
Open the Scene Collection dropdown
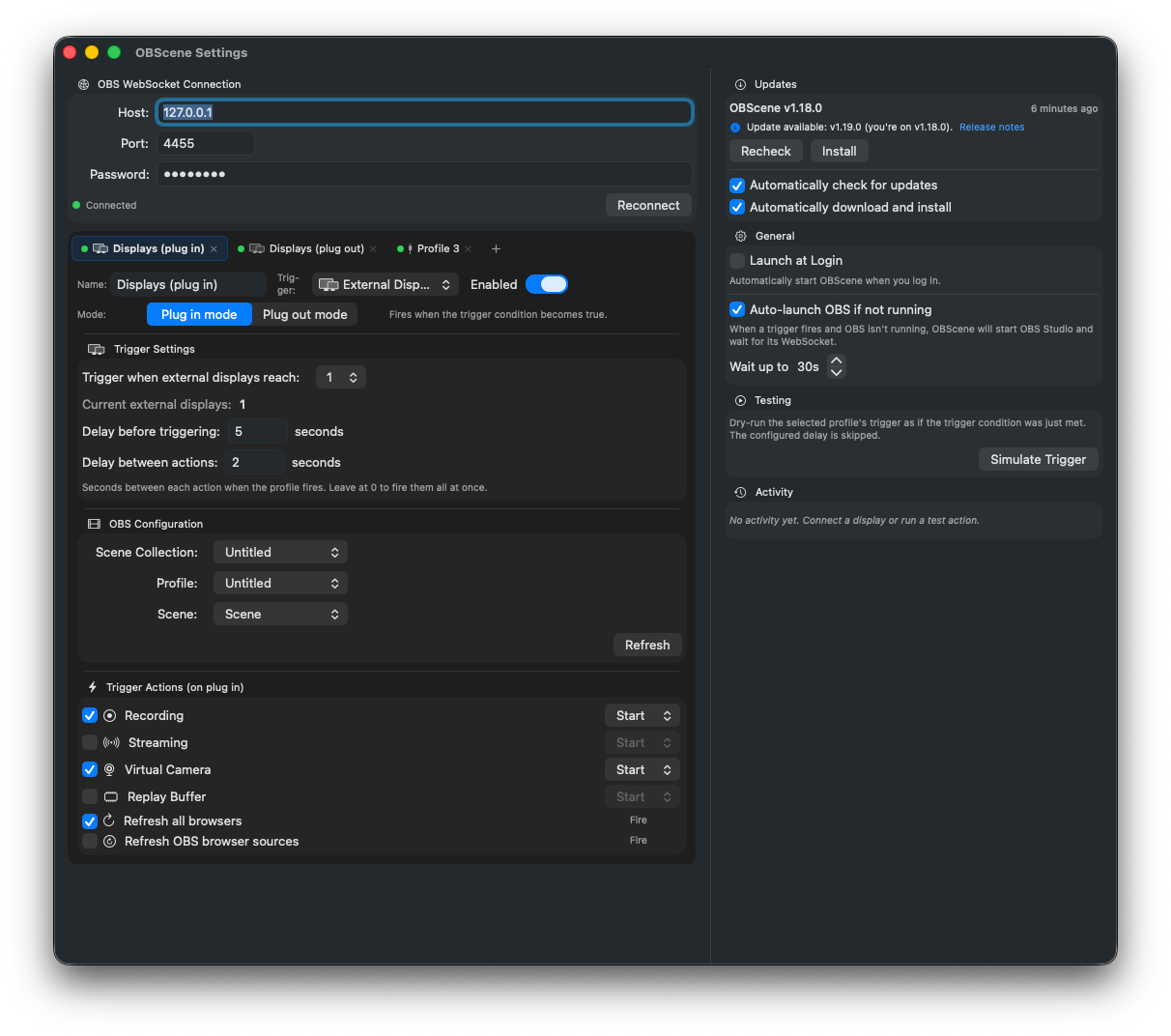[280, 552]
